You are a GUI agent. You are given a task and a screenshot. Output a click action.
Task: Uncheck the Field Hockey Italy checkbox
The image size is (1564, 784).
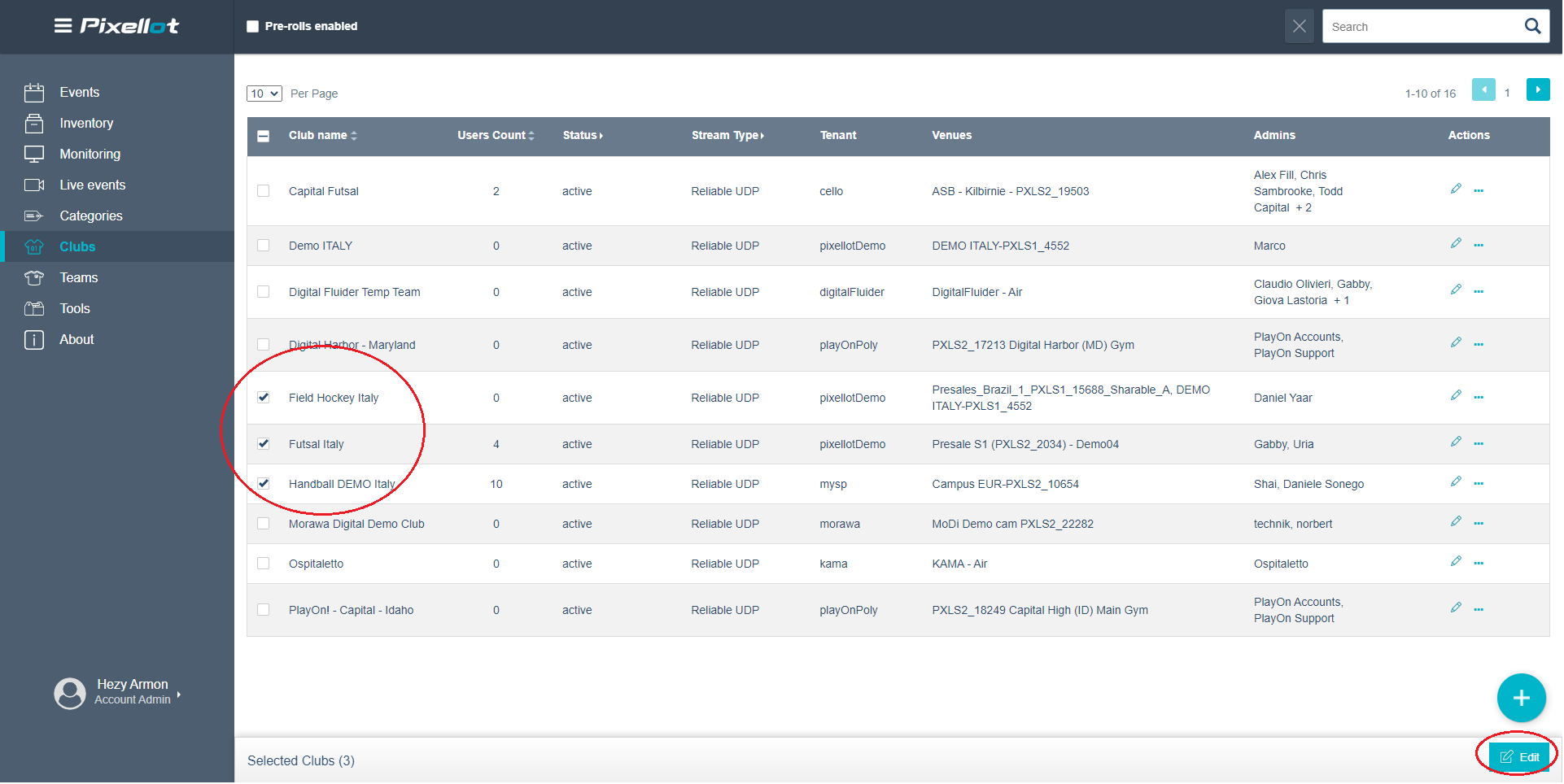pyautogui.click(x=264, y=398)
